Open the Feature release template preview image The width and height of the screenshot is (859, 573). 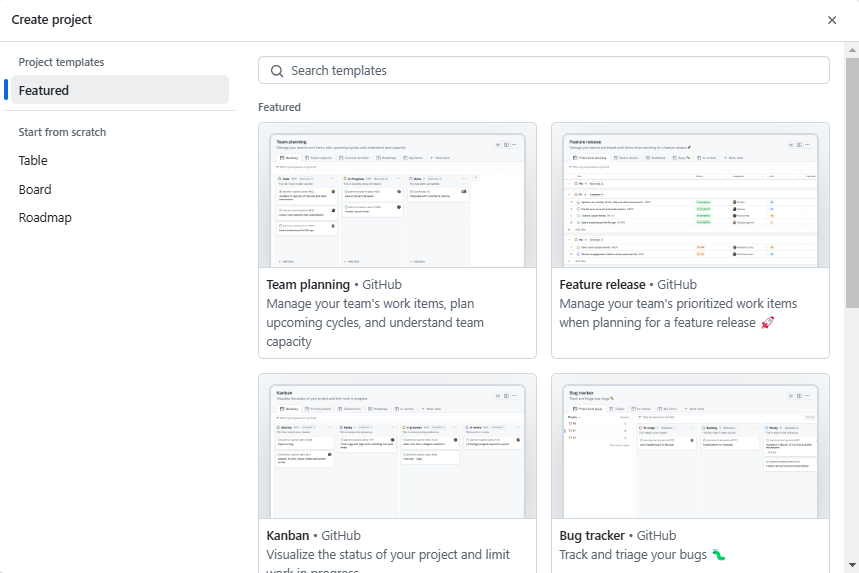[x=690, y=196]
